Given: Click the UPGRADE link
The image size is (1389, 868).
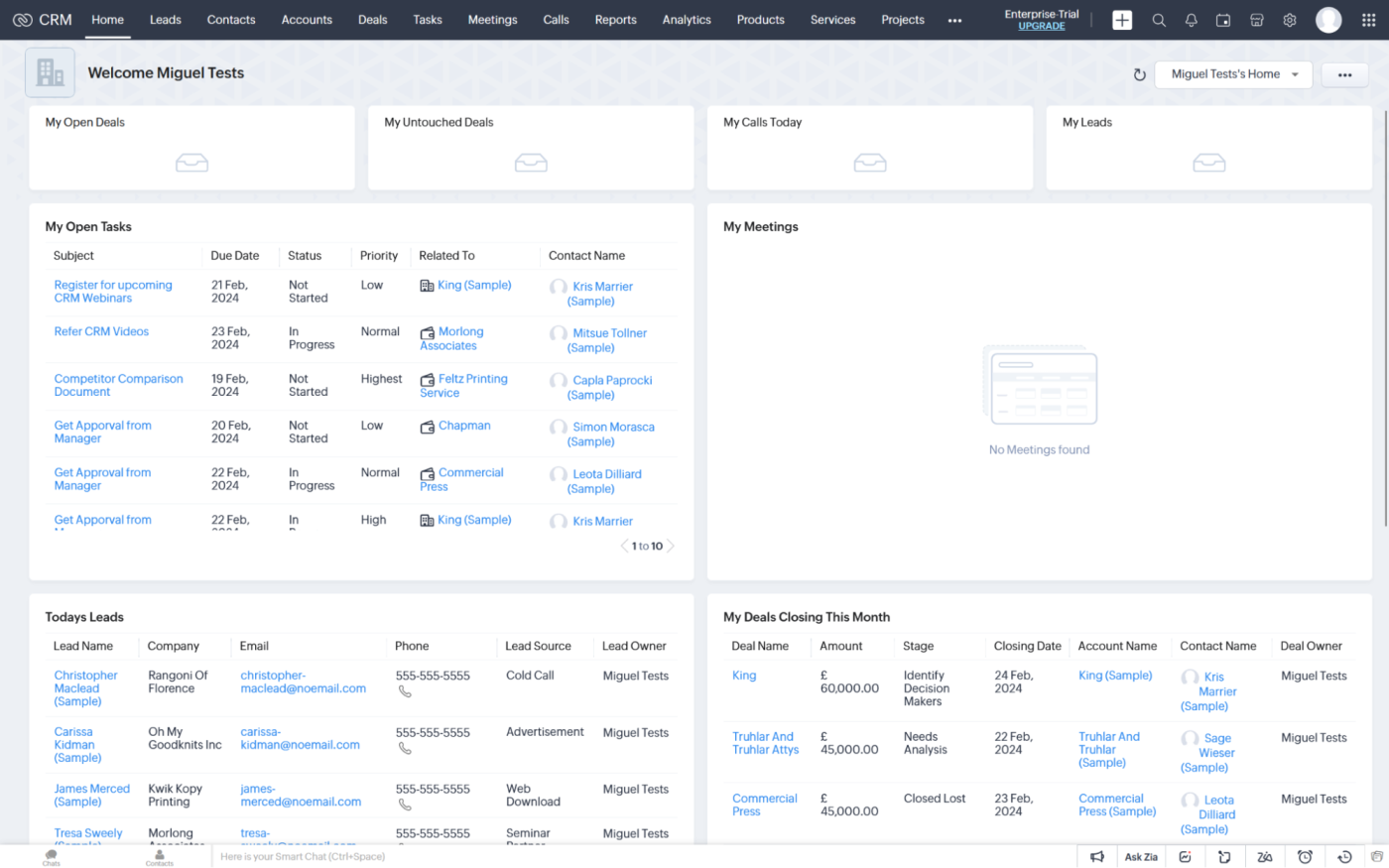Looking at the screenshot, I should tap(1042, 27).
